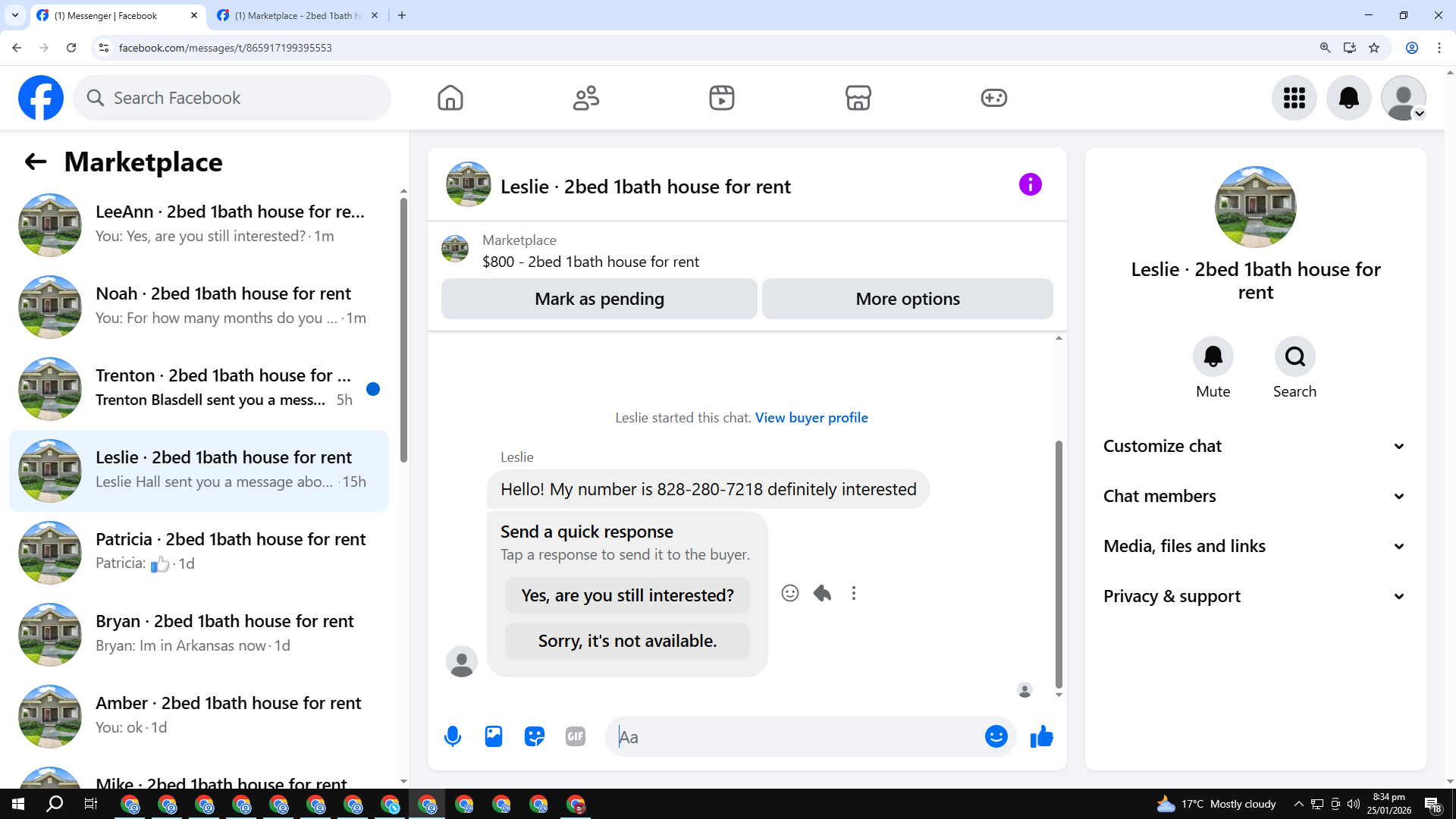Search within the Leslie conversation
Viewport: 1456px width, 819px height.
1295,356
